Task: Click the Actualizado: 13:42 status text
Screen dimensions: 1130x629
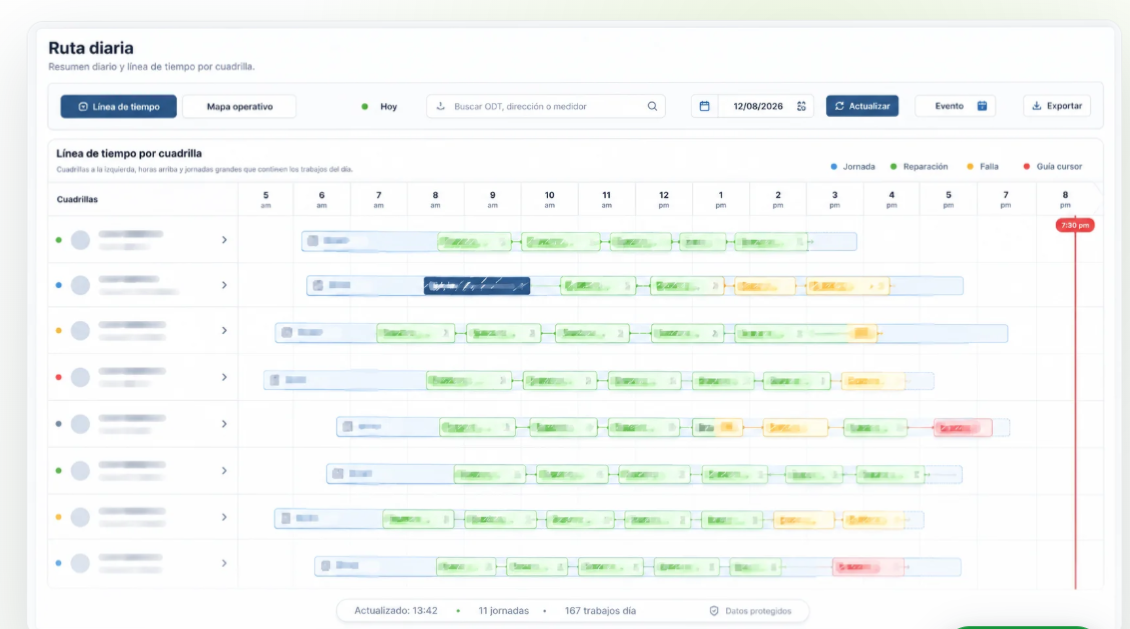Action: pyautogui.click(x=396, y=611)
